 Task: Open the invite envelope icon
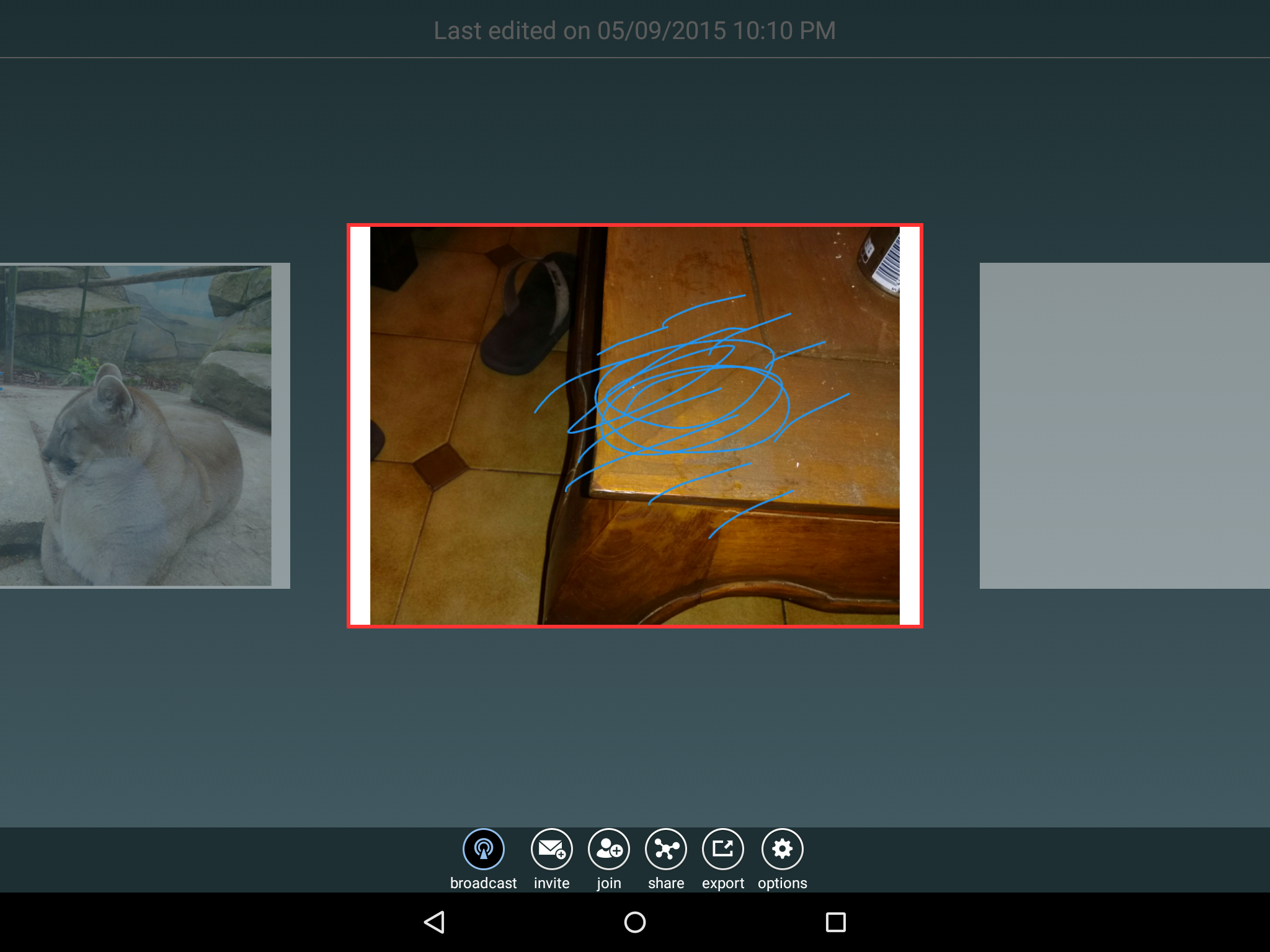pyautogui.click(x=551, y=848)
